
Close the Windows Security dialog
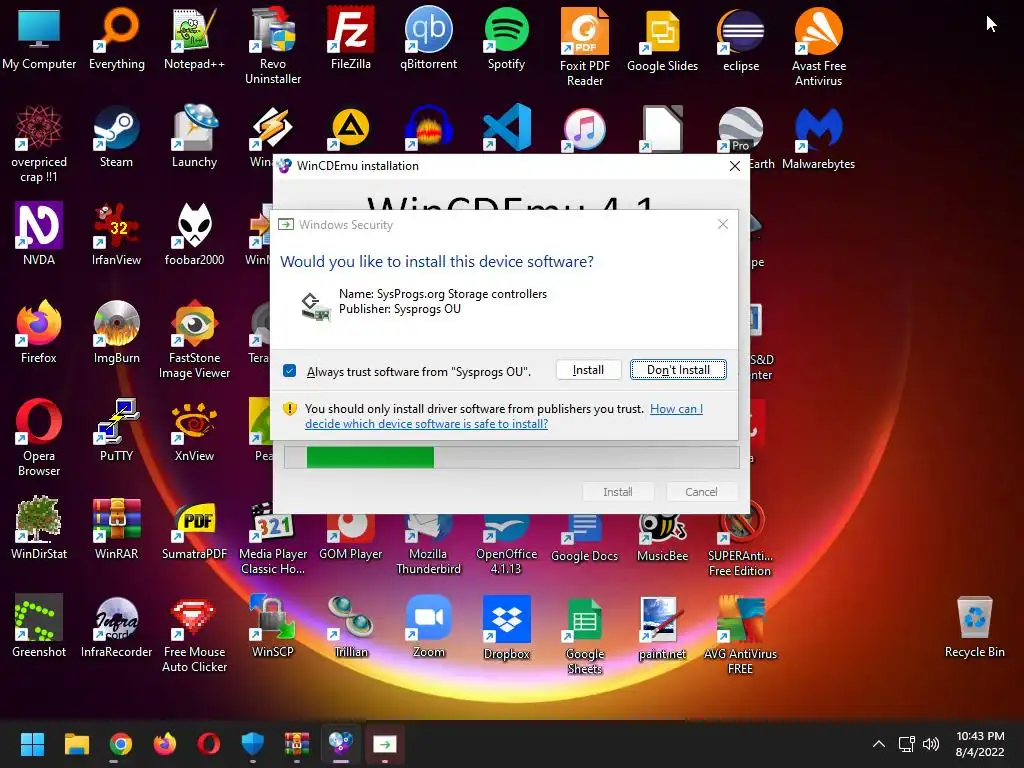[x=722, y=224]
